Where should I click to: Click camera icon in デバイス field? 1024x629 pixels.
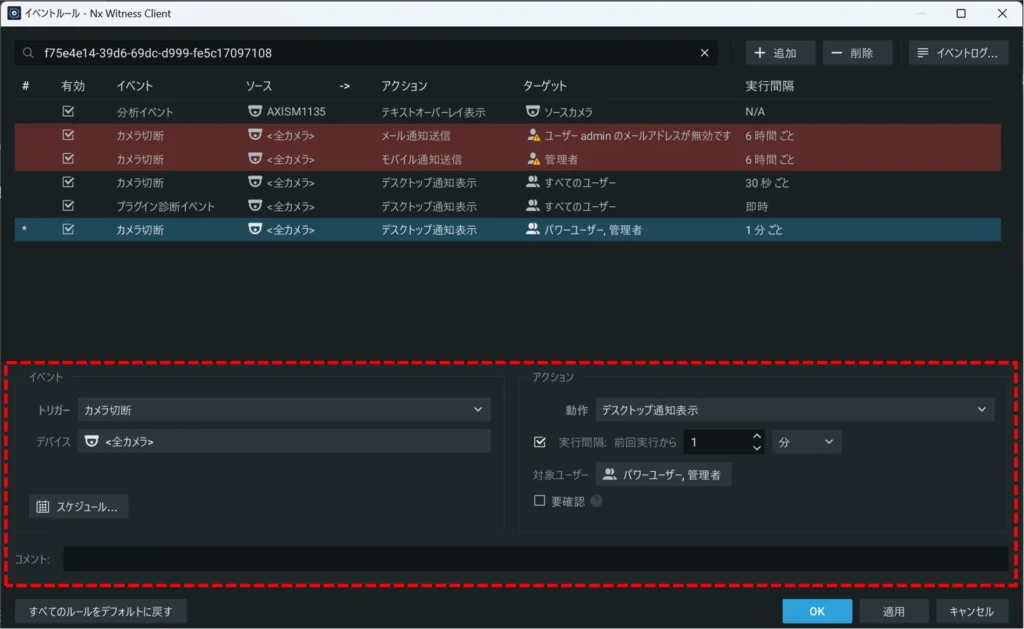pyautogui.click(x=92, y=441)
